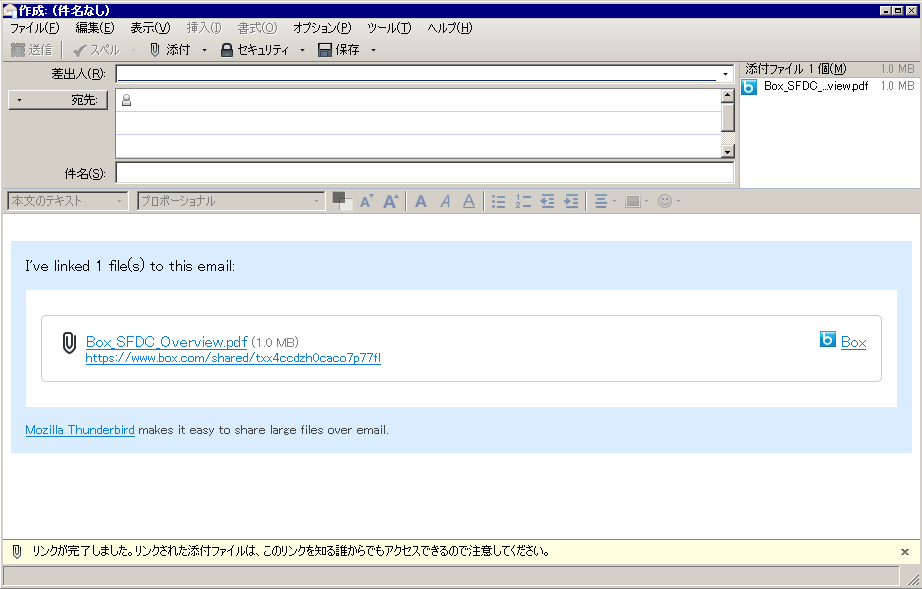
Task: Open the smiley emoticon picker
Action: [669, 201]
